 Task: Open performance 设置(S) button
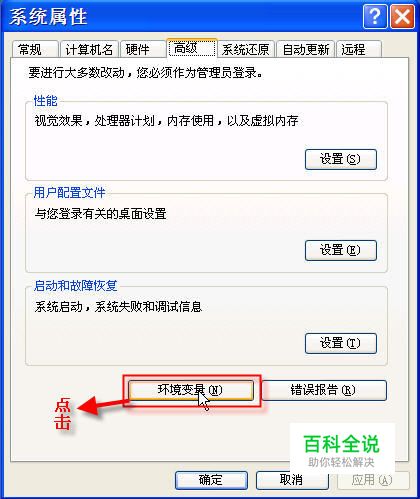coord(341,159)
